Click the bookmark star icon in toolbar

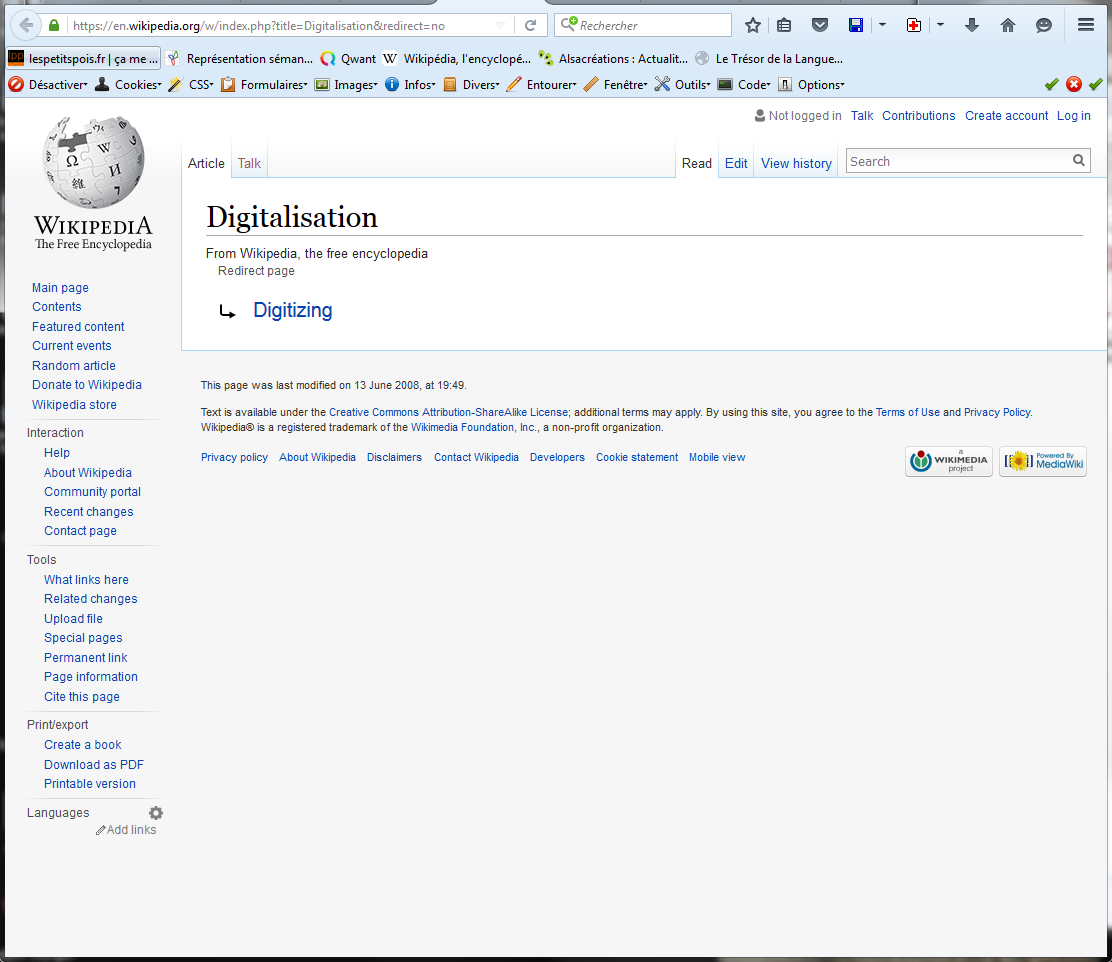coord(753,25)
